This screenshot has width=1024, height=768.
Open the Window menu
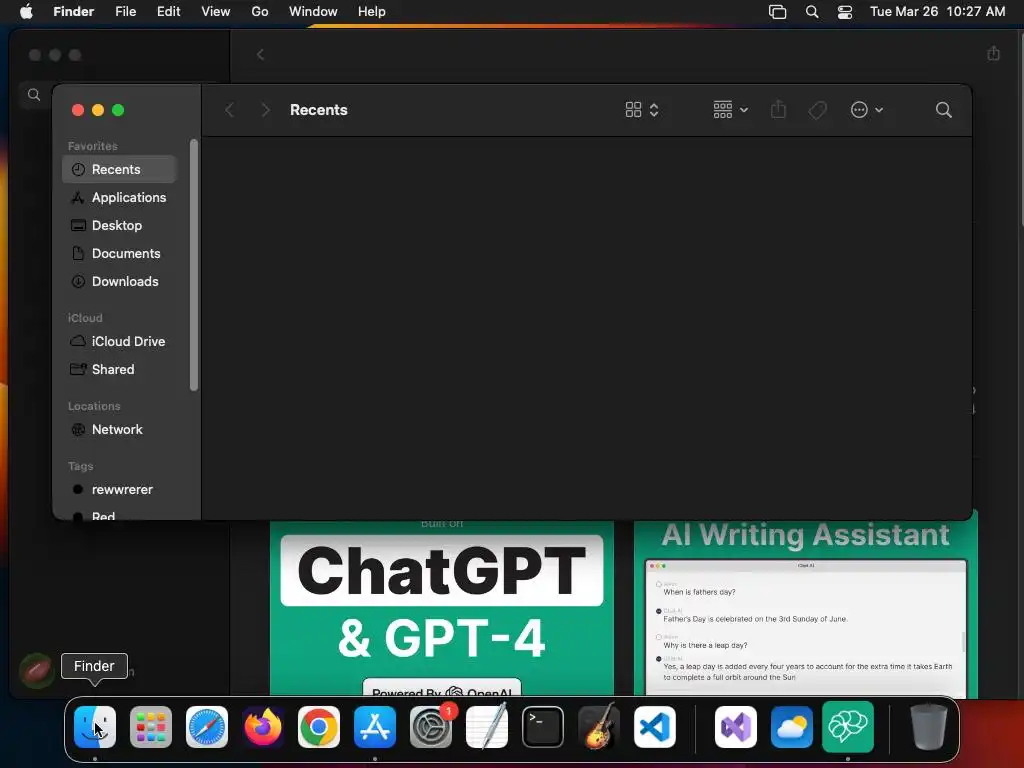pyautogui.click(x=313, y=12)
